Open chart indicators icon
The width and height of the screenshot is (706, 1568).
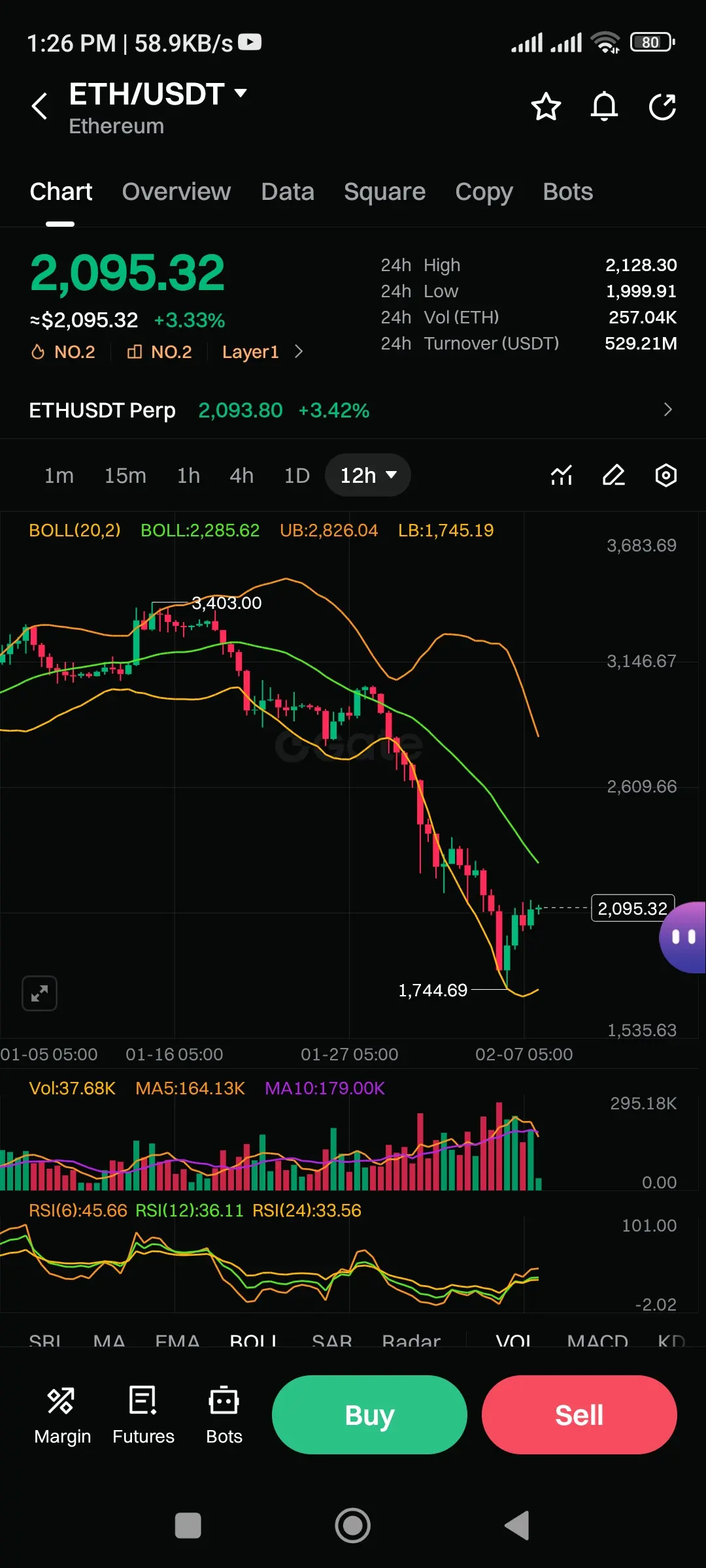[x=562, y=475]
